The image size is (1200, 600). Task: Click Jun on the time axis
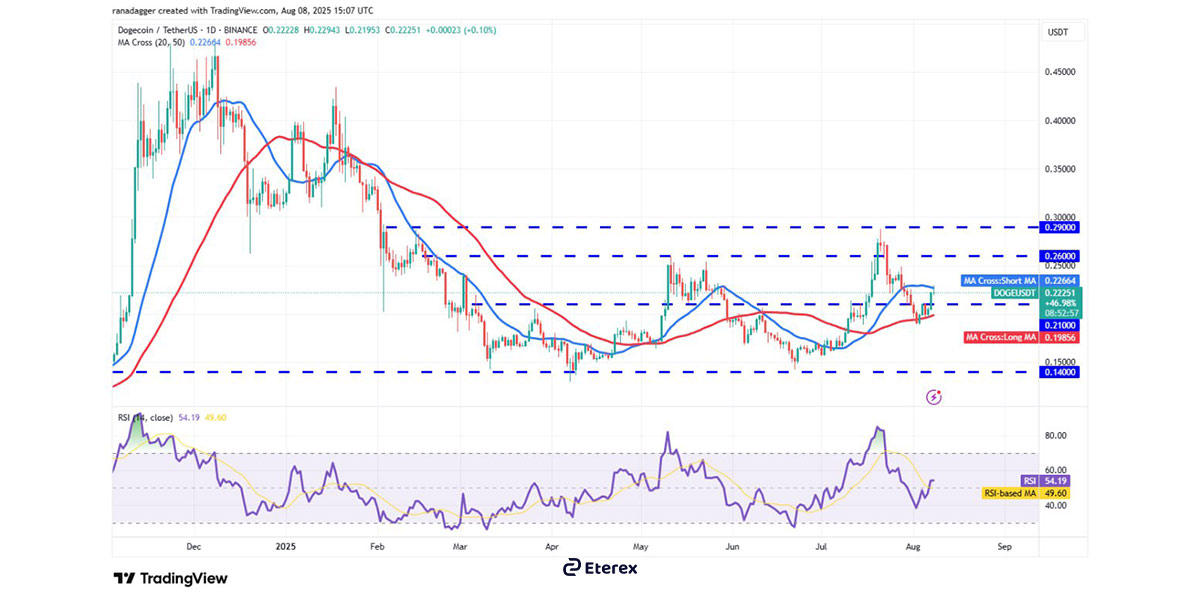(733, 547)
